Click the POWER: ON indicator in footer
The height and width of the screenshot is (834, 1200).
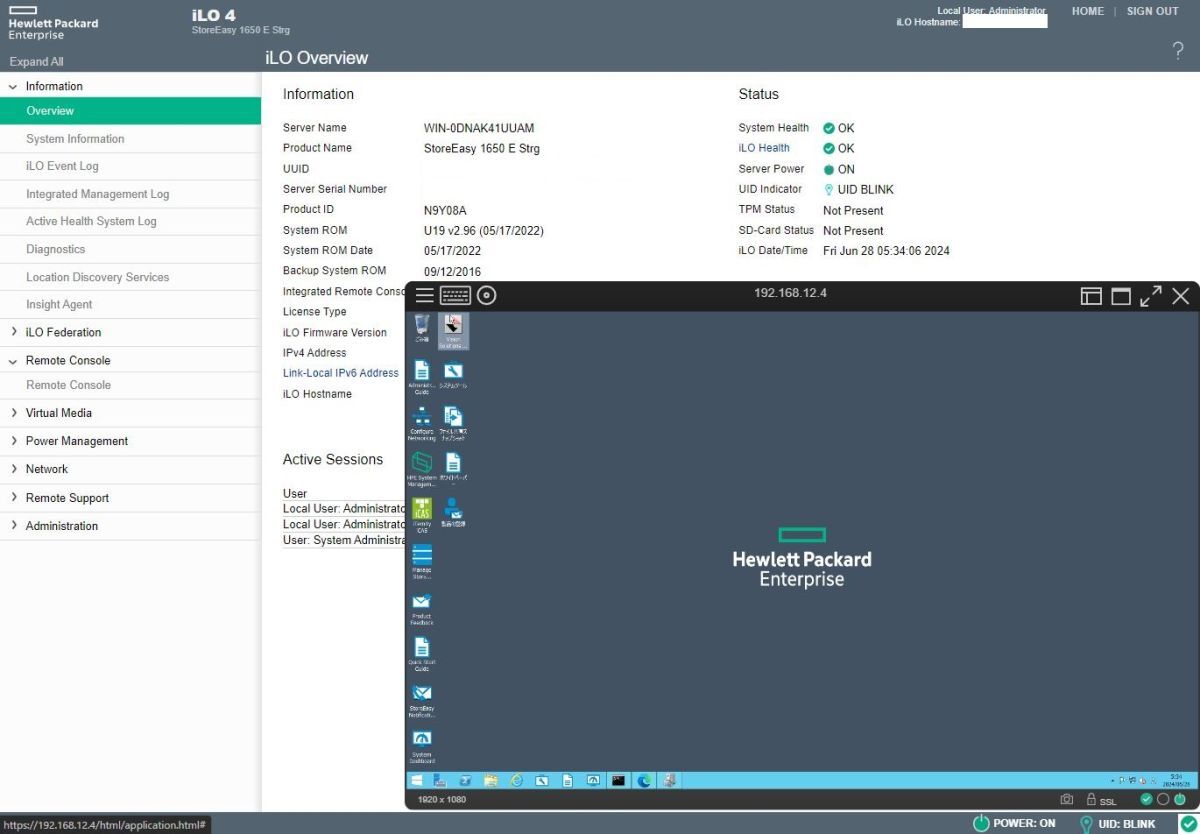[1014, 823]
